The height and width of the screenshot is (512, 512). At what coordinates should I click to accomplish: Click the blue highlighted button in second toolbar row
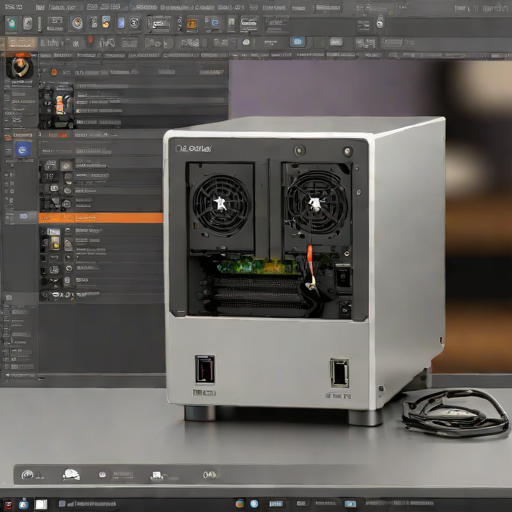pos(297,42)
